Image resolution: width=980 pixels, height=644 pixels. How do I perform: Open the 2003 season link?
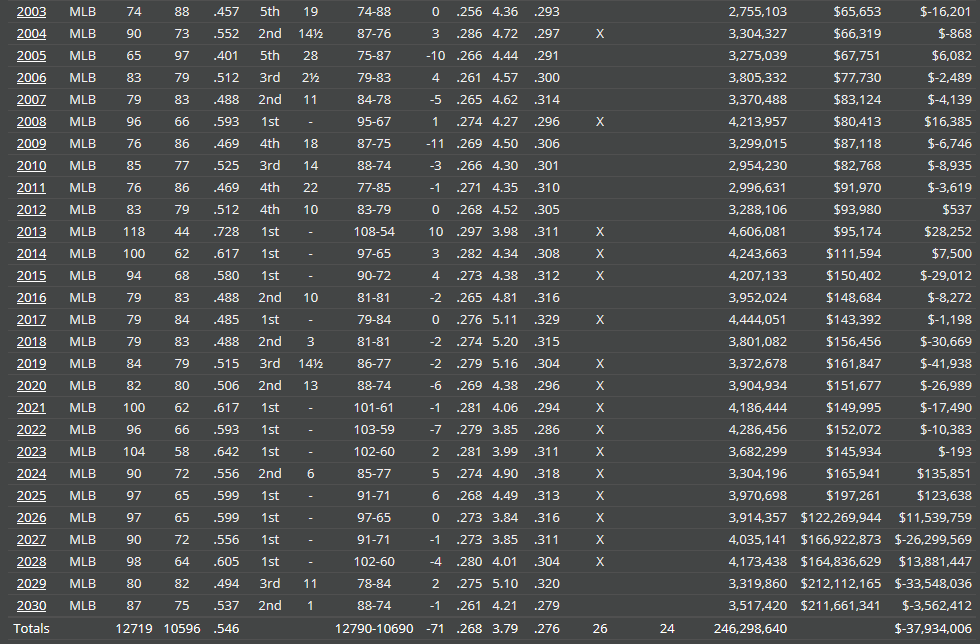point(31,11)
